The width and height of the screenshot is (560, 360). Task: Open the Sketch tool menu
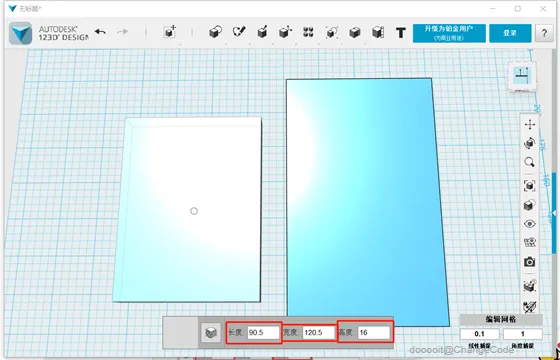click(239, 32)
